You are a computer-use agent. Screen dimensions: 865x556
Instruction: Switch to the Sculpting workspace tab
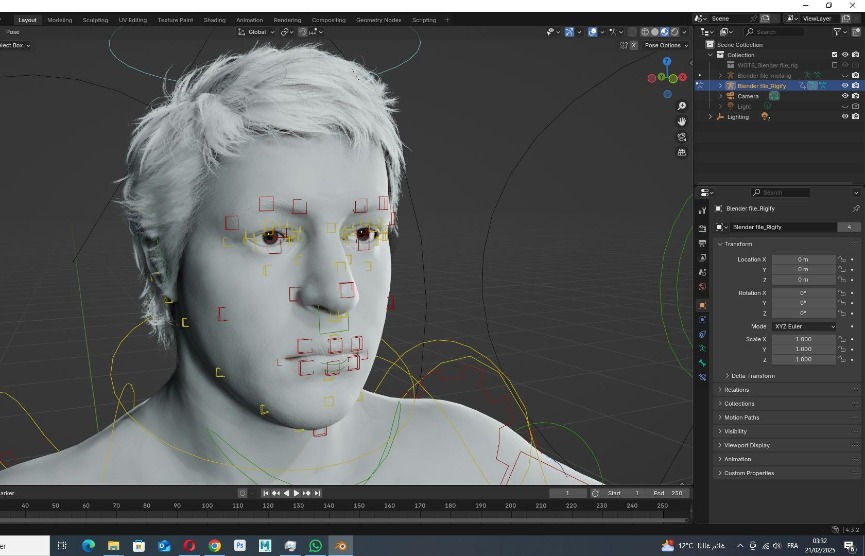point(95,20)
